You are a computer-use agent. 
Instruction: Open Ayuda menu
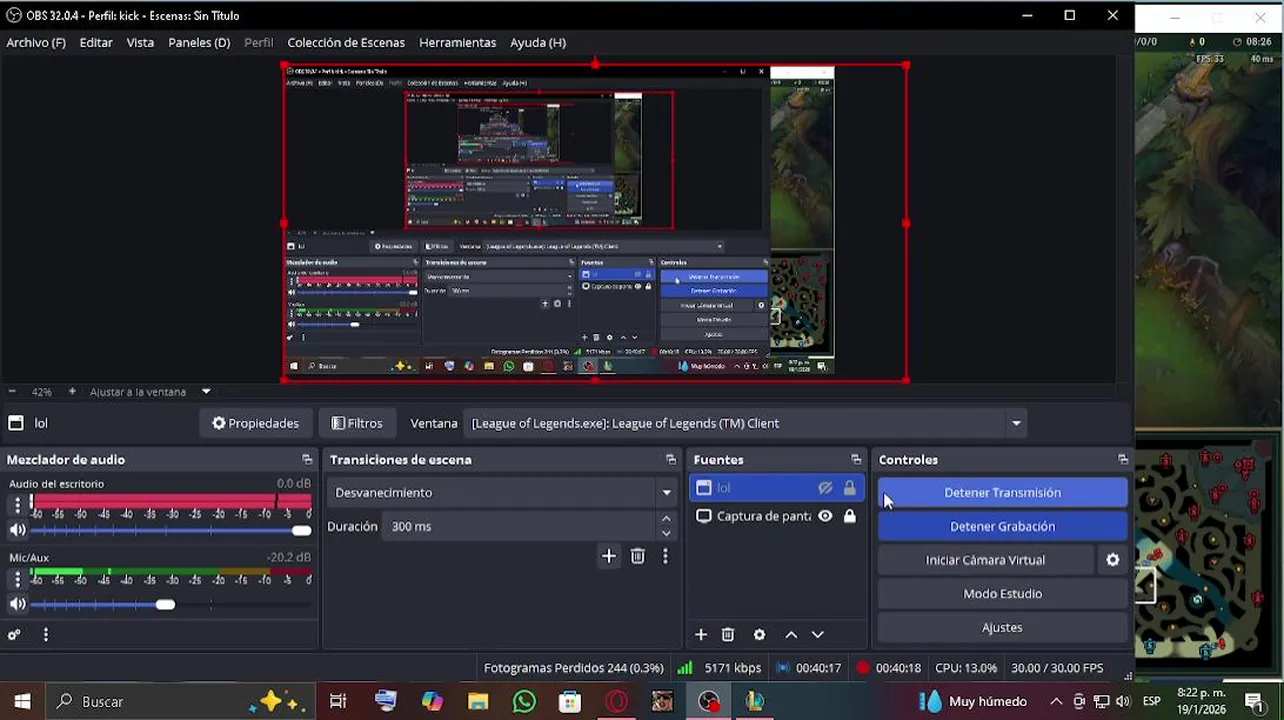coord(538,42)
